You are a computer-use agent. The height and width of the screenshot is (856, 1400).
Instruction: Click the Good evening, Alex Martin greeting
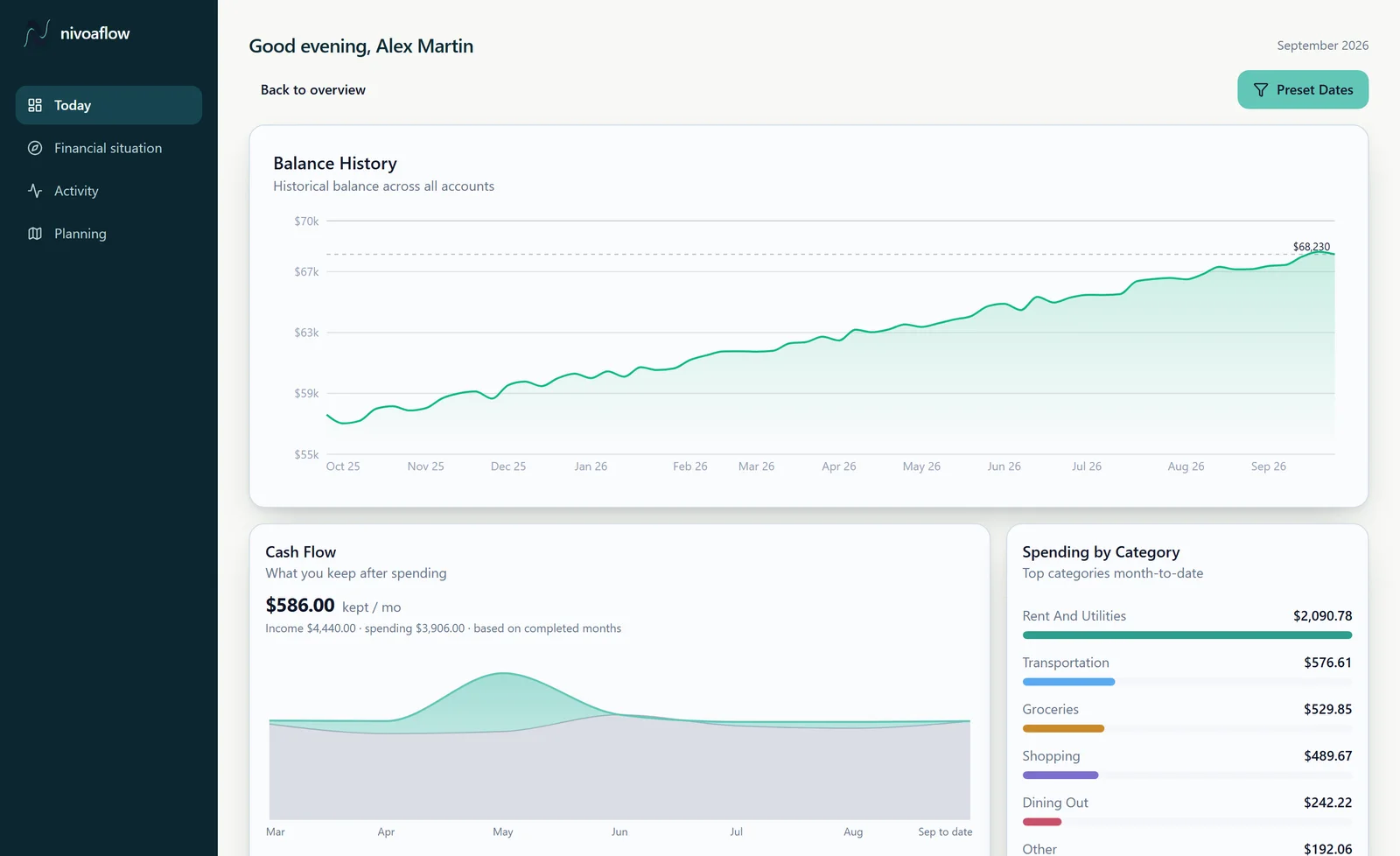tap(360, 46)
